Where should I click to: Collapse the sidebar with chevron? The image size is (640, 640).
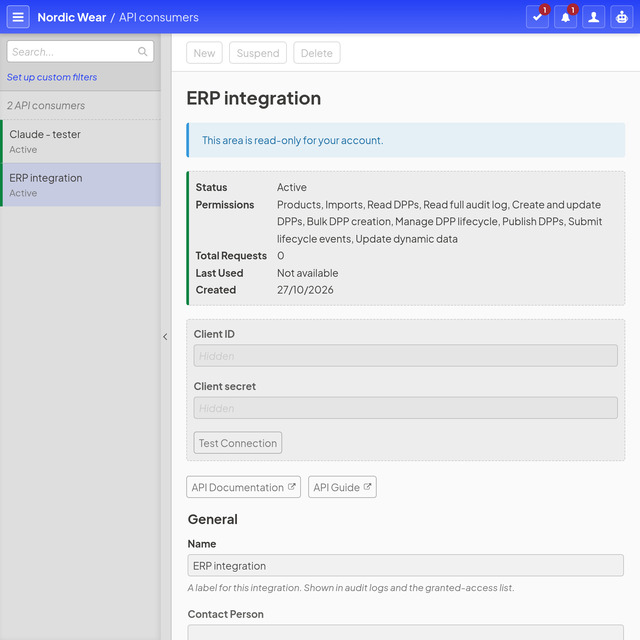[165, 337]
